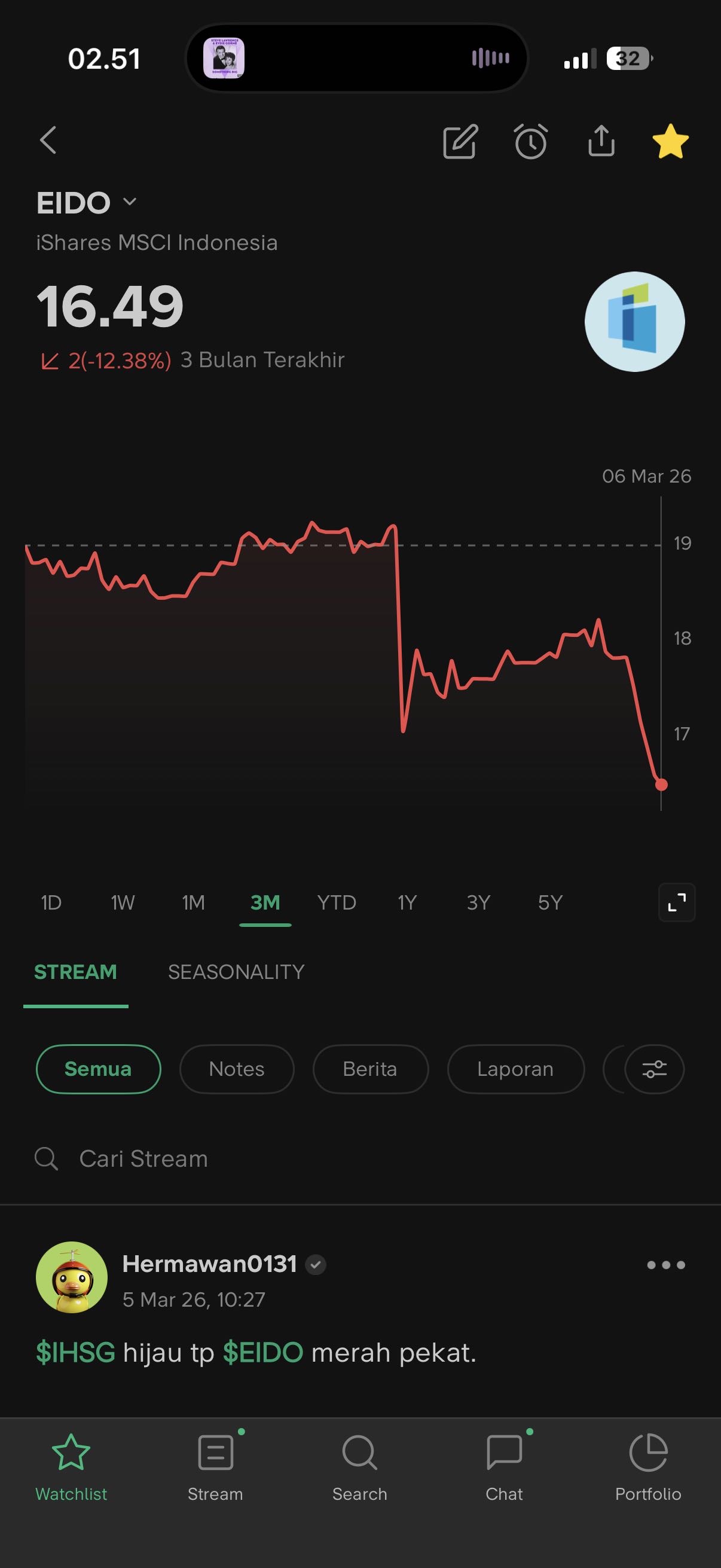Open the three-dot post options menu
The height and width of the screenshot is (1568, 721).
[666, 1265]
